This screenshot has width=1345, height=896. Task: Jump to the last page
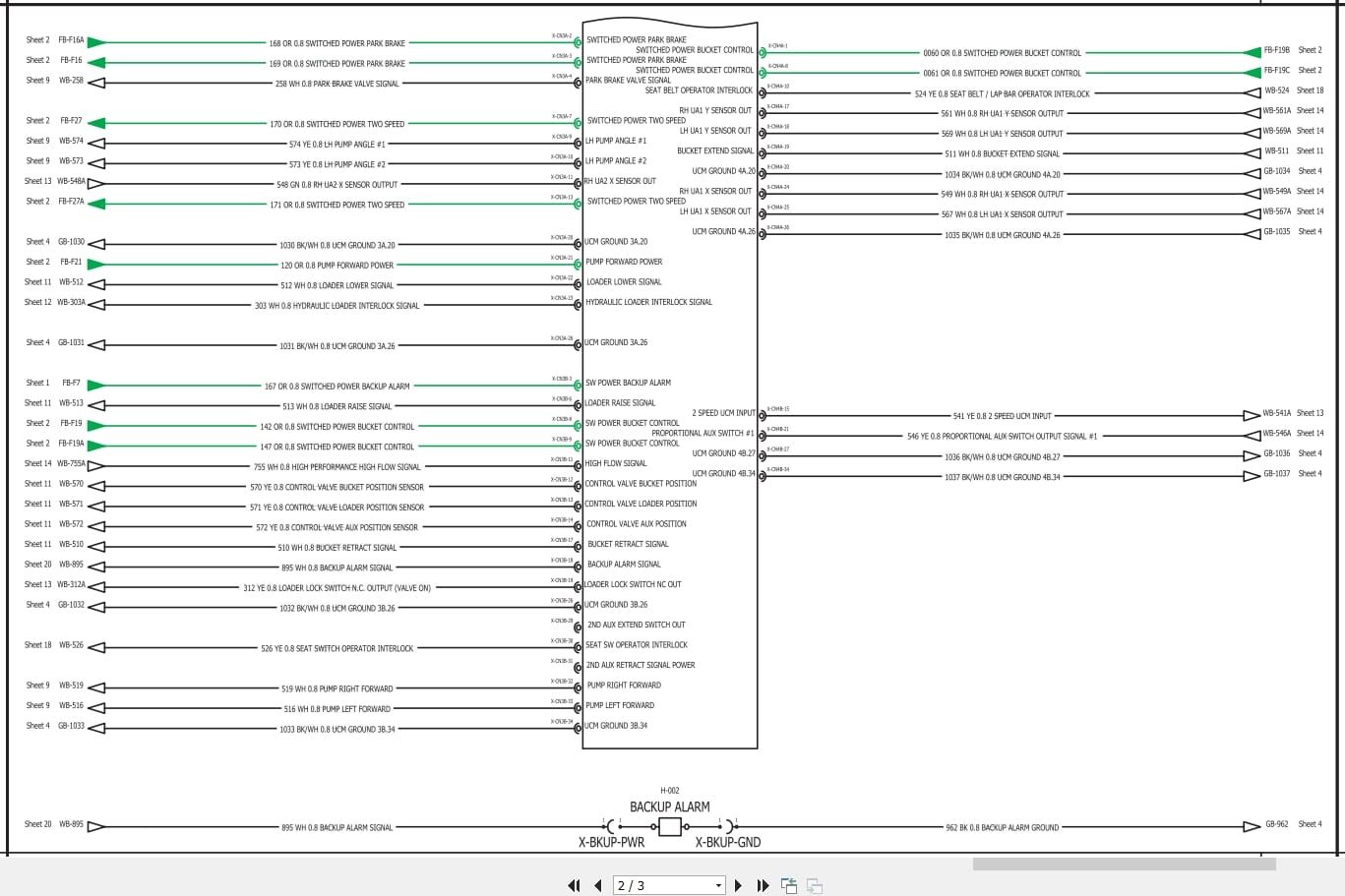[763, 886]
